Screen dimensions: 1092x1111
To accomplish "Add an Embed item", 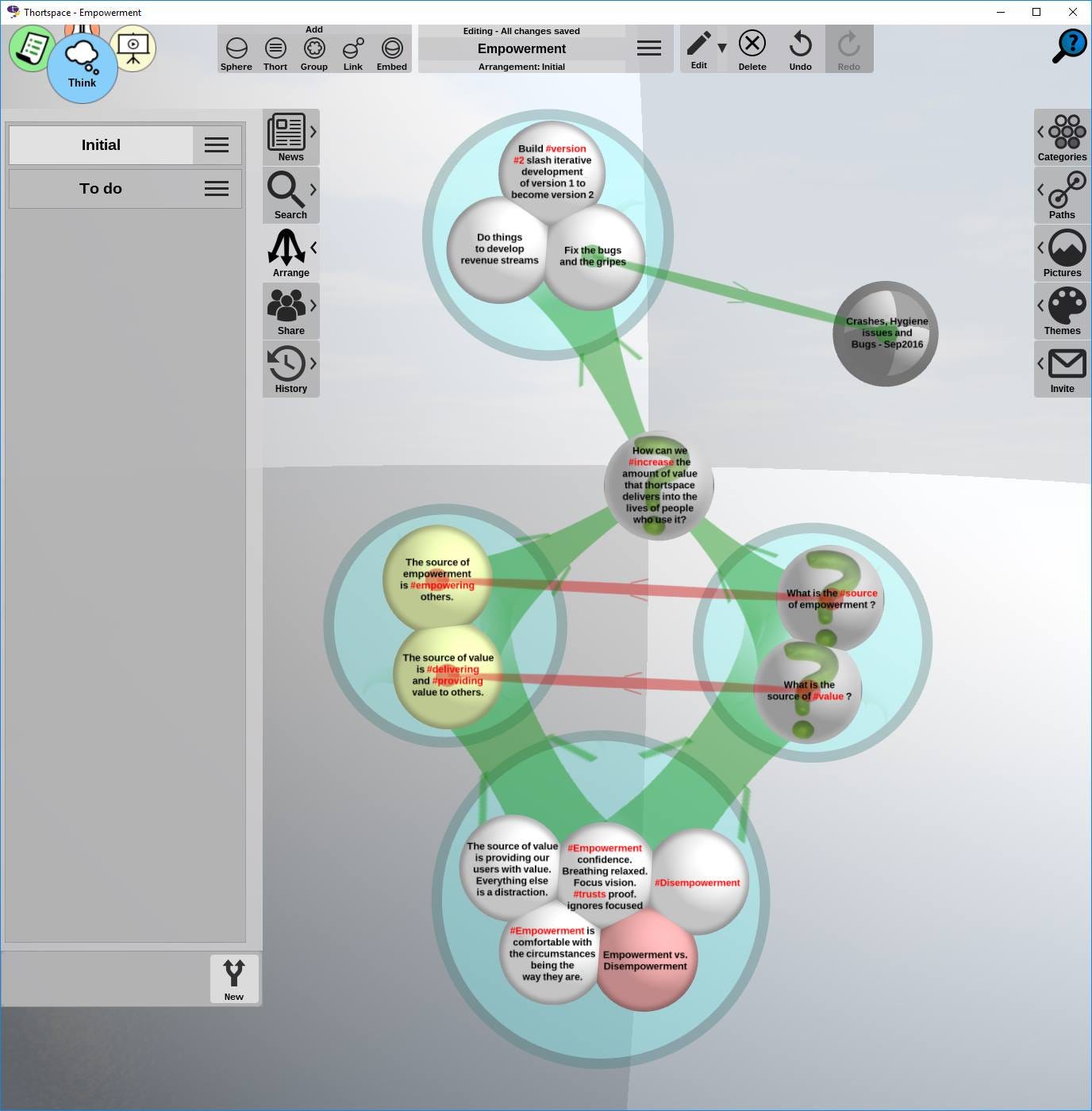I will click(392, 54).
